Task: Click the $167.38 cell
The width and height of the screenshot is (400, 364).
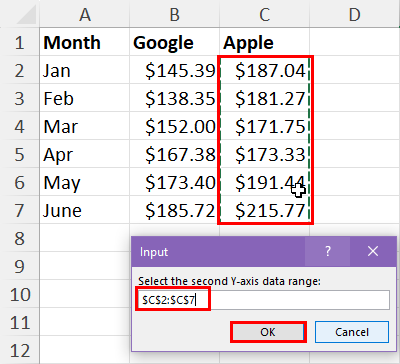Action: pos(174,155)
